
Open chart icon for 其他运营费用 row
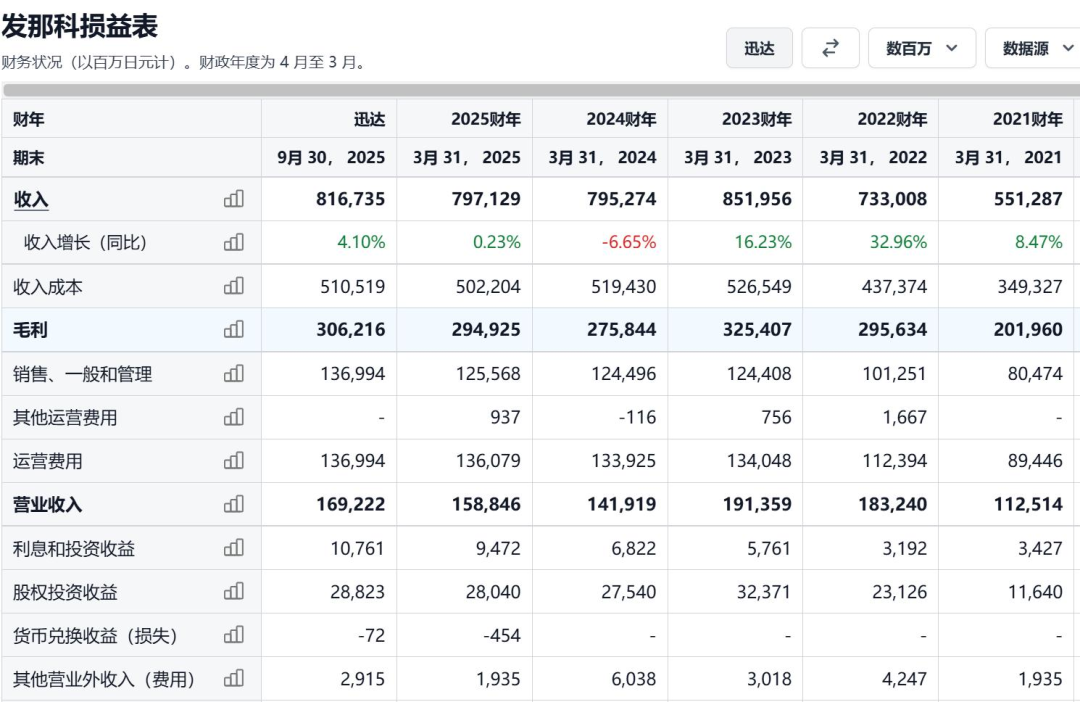(233, 417)
